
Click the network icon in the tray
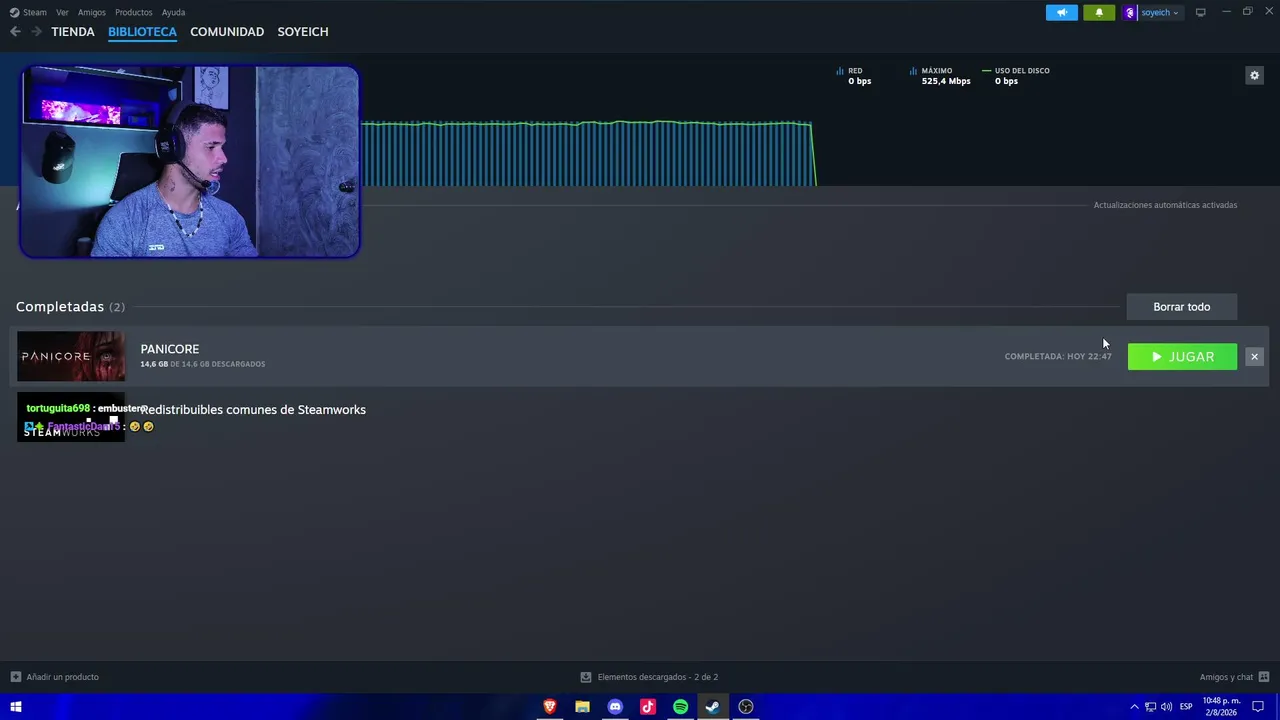click(1150, 707)
